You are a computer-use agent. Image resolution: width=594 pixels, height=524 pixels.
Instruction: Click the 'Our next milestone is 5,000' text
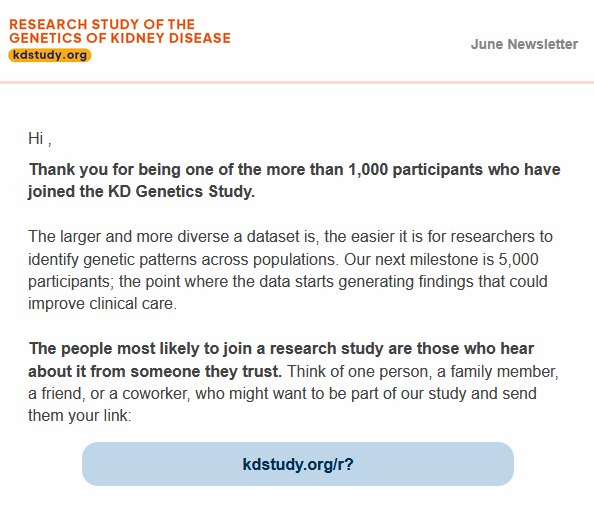(441, 260)
